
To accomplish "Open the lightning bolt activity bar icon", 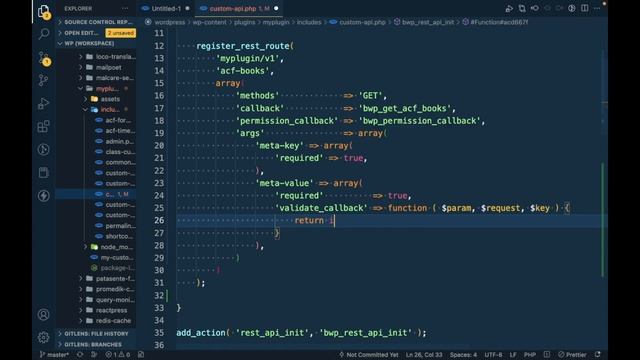I will pos(43,196).
